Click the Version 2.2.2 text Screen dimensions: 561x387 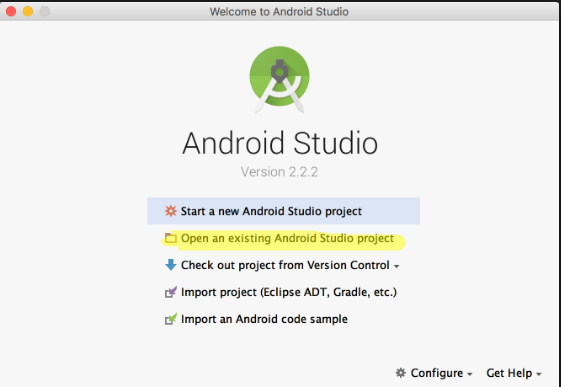click(279, 172)
